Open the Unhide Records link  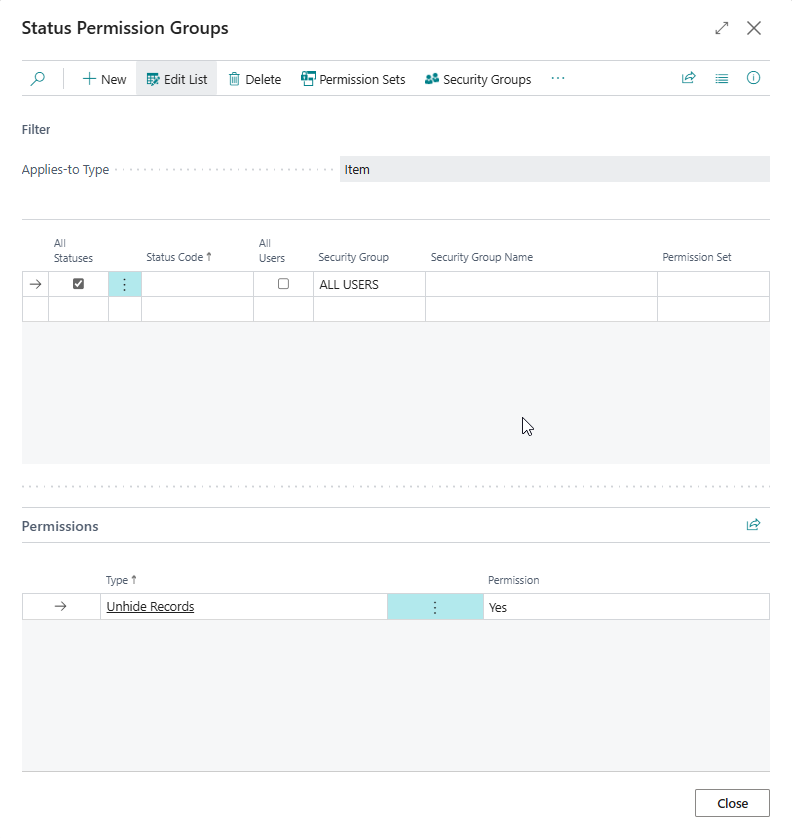tap(150, 607)
